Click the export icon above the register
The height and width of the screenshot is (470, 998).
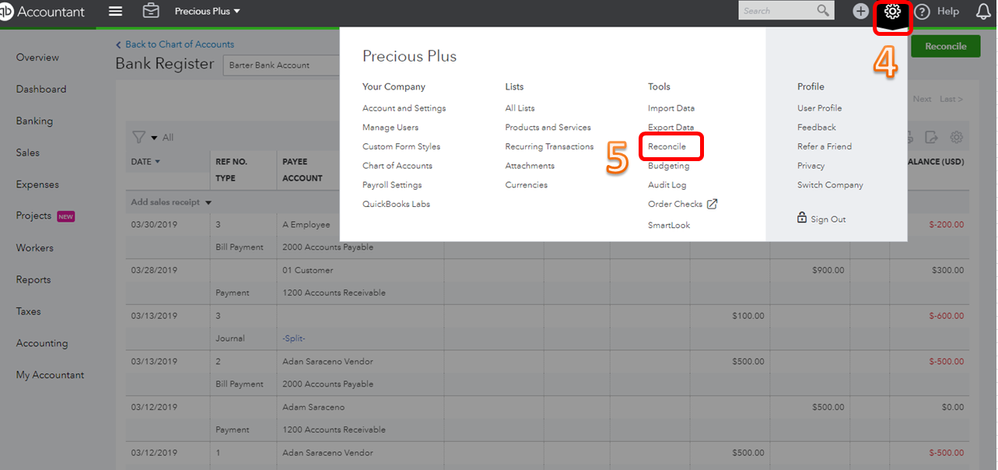coord(932,137)
